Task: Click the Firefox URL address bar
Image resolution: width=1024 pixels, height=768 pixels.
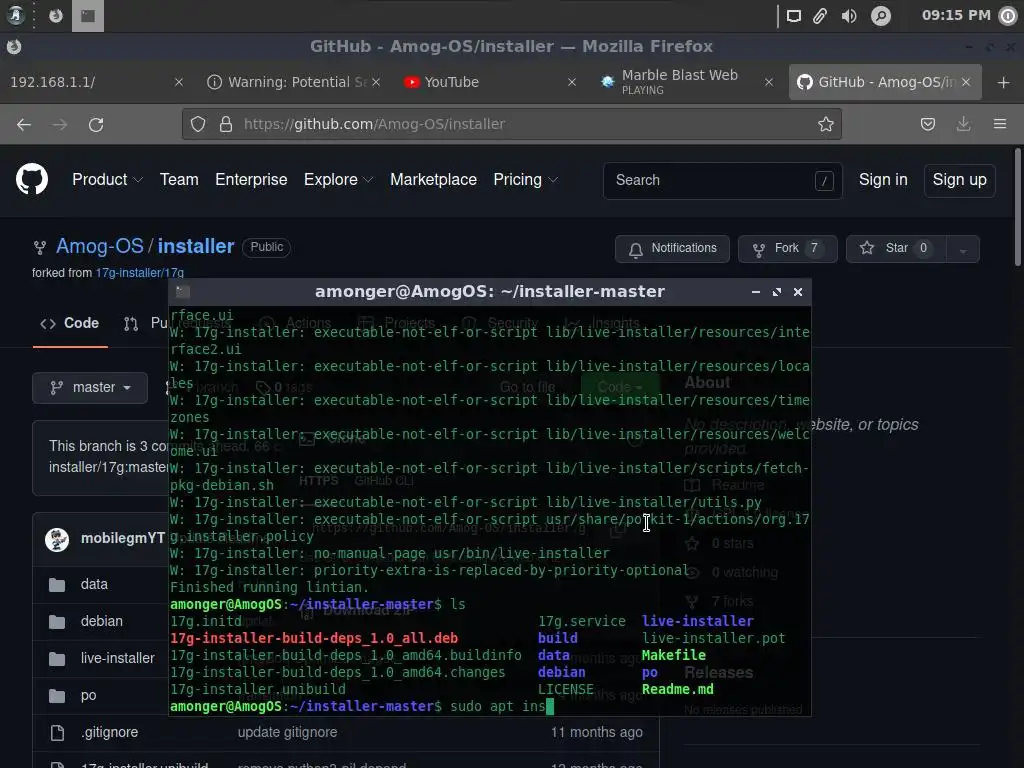Action: pyautogui.click(x=511, y=124)
